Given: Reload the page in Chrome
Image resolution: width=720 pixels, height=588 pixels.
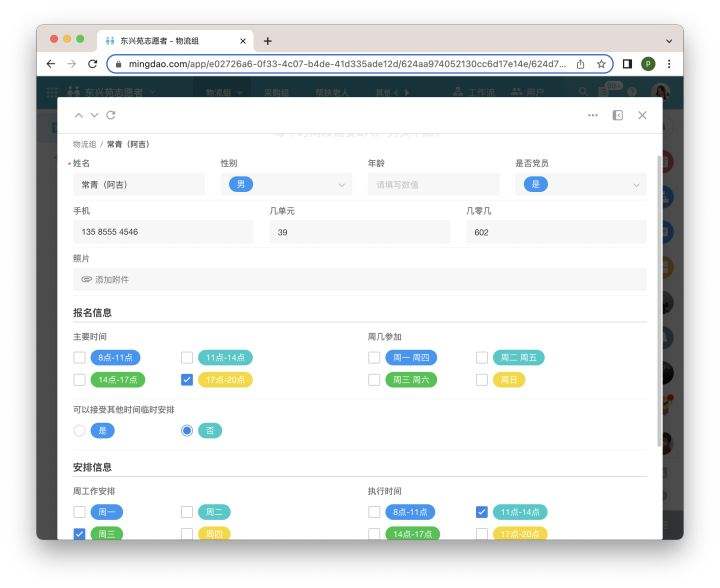Looking at the screenshot, I should pyautogui.click(x=93, y=63).
